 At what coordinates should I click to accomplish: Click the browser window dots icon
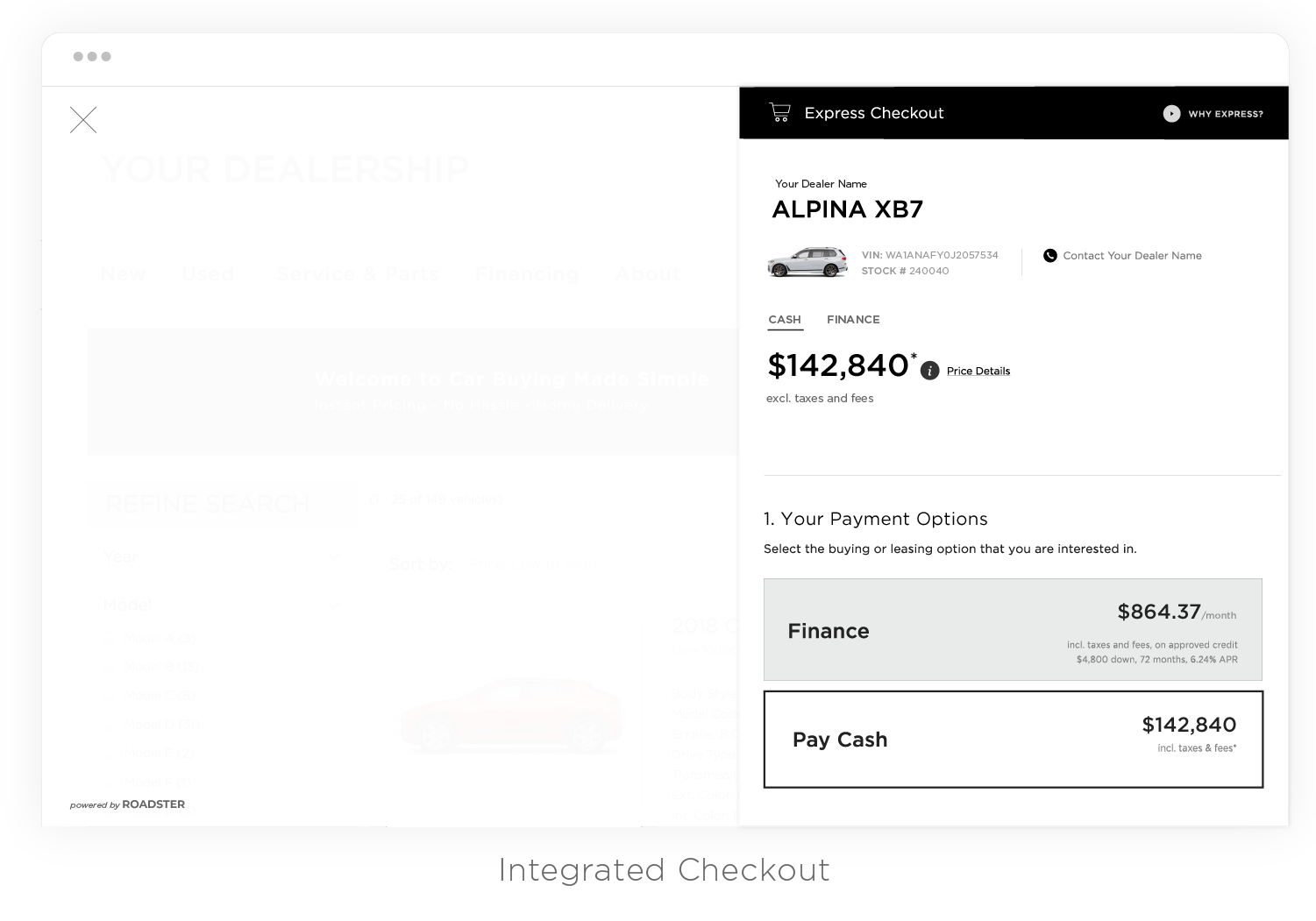coord(92,56)
